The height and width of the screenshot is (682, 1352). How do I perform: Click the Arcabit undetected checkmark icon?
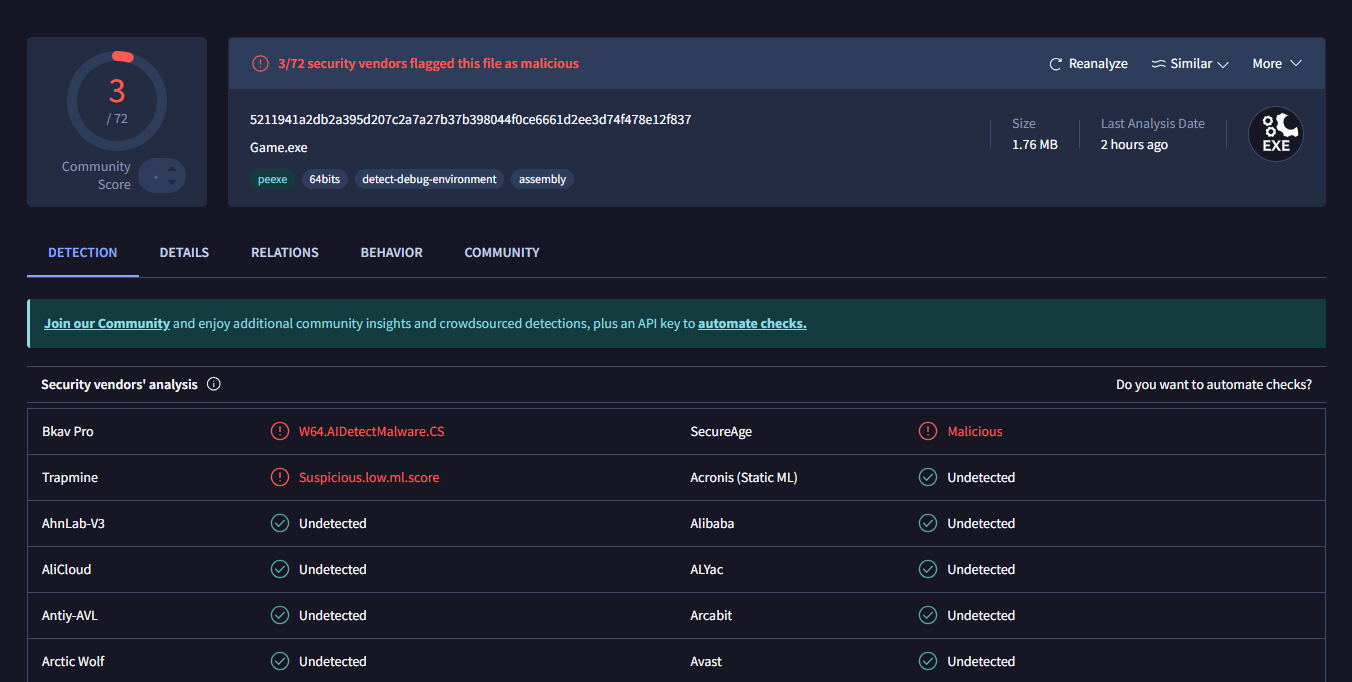pyautogui.click(x=928, y=615)
